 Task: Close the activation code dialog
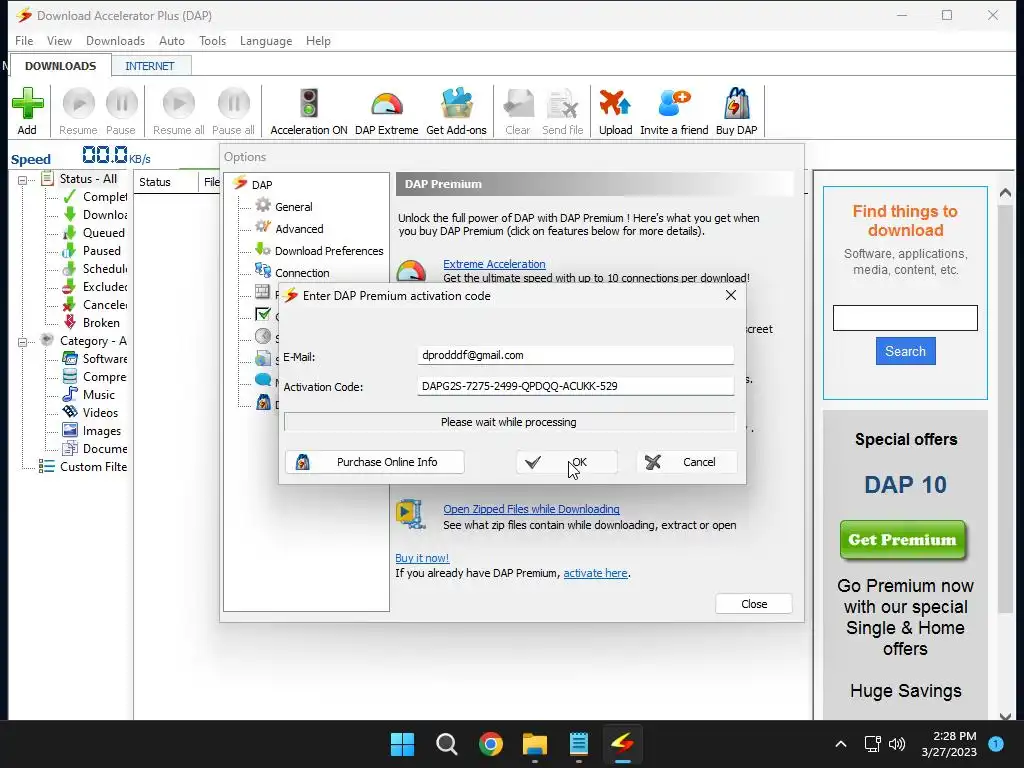point(731,295)
